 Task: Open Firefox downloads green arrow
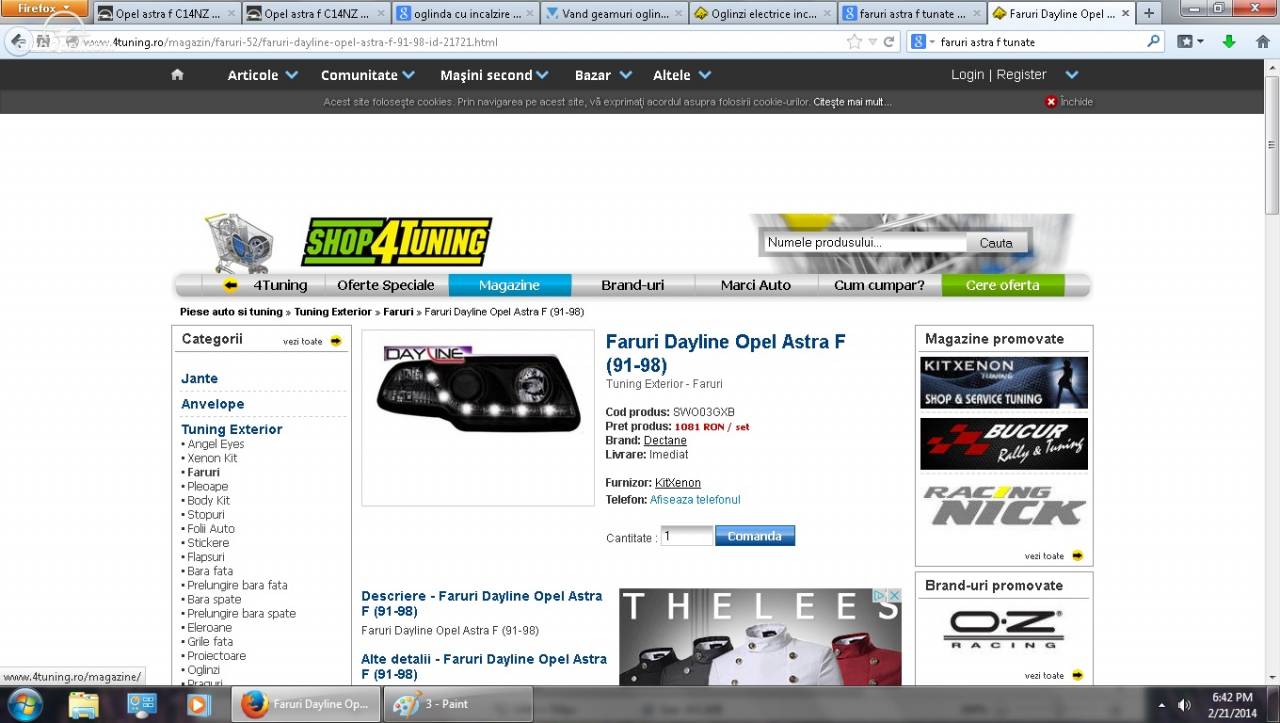(1230, 42)
